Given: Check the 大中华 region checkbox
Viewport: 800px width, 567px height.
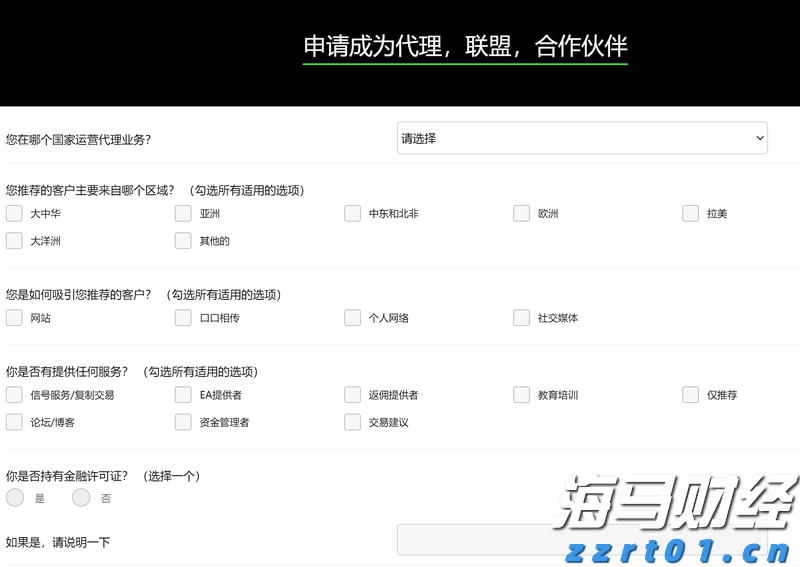Looking at the screenshot, I should coord(14,213).
